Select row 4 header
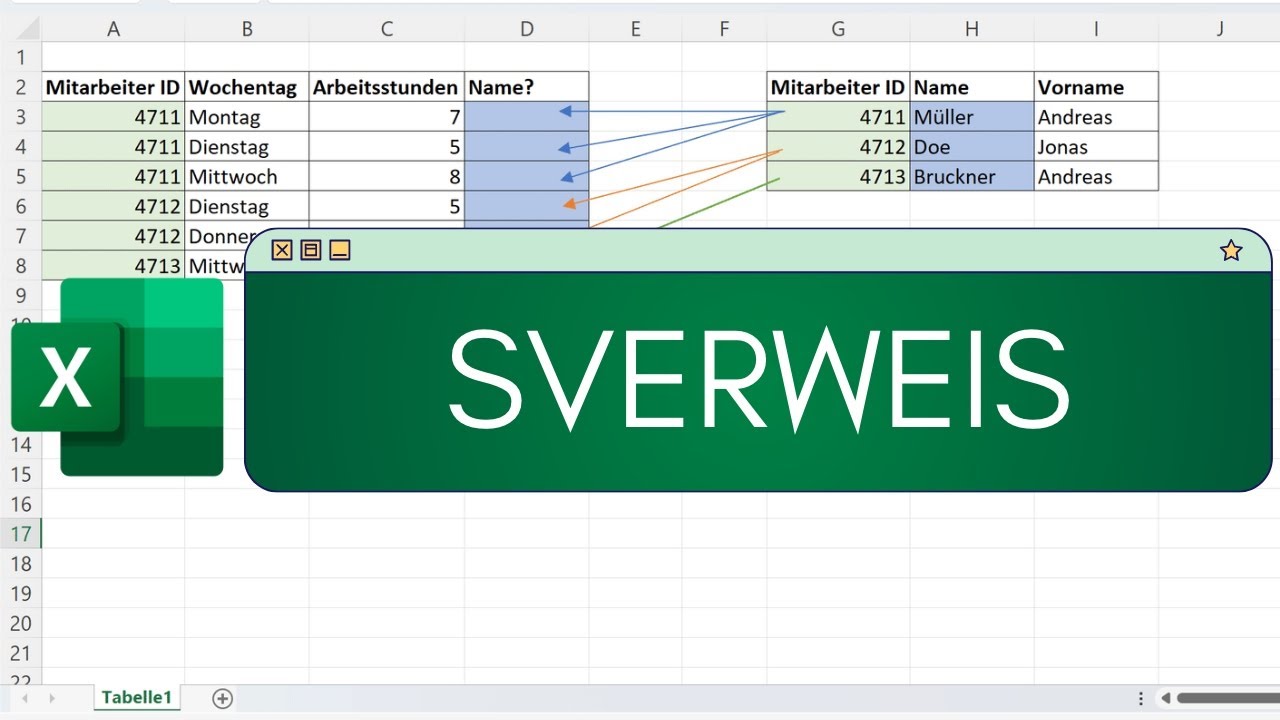 pyautogui.click(x=21, y=147)
